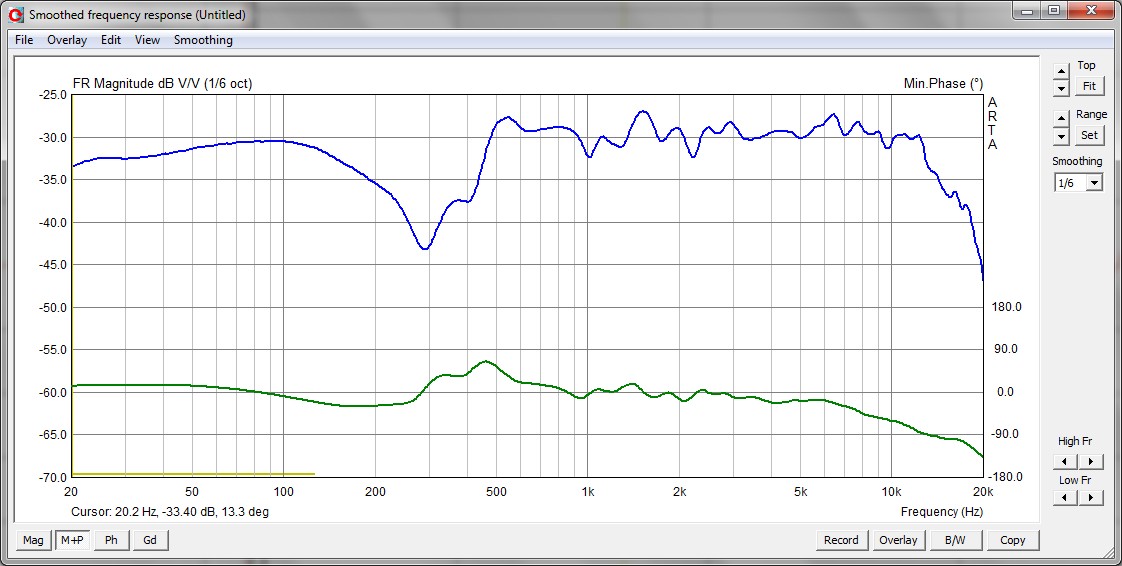Click the Top down arrow
Viewport: 1122px width, 566px height.
point(1061,89)
